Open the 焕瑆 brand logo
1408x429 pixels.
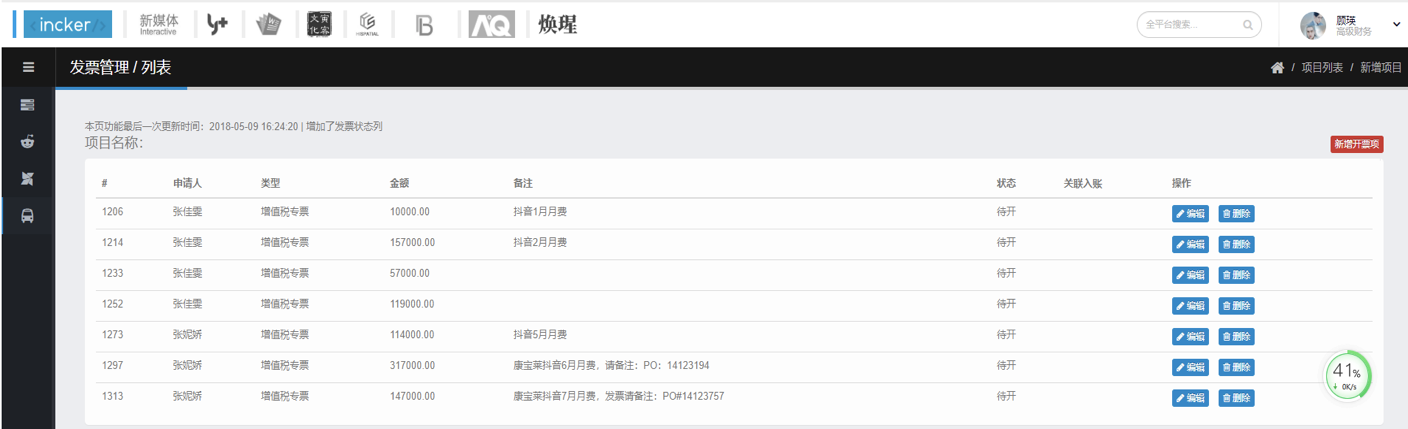click(557, 24)
